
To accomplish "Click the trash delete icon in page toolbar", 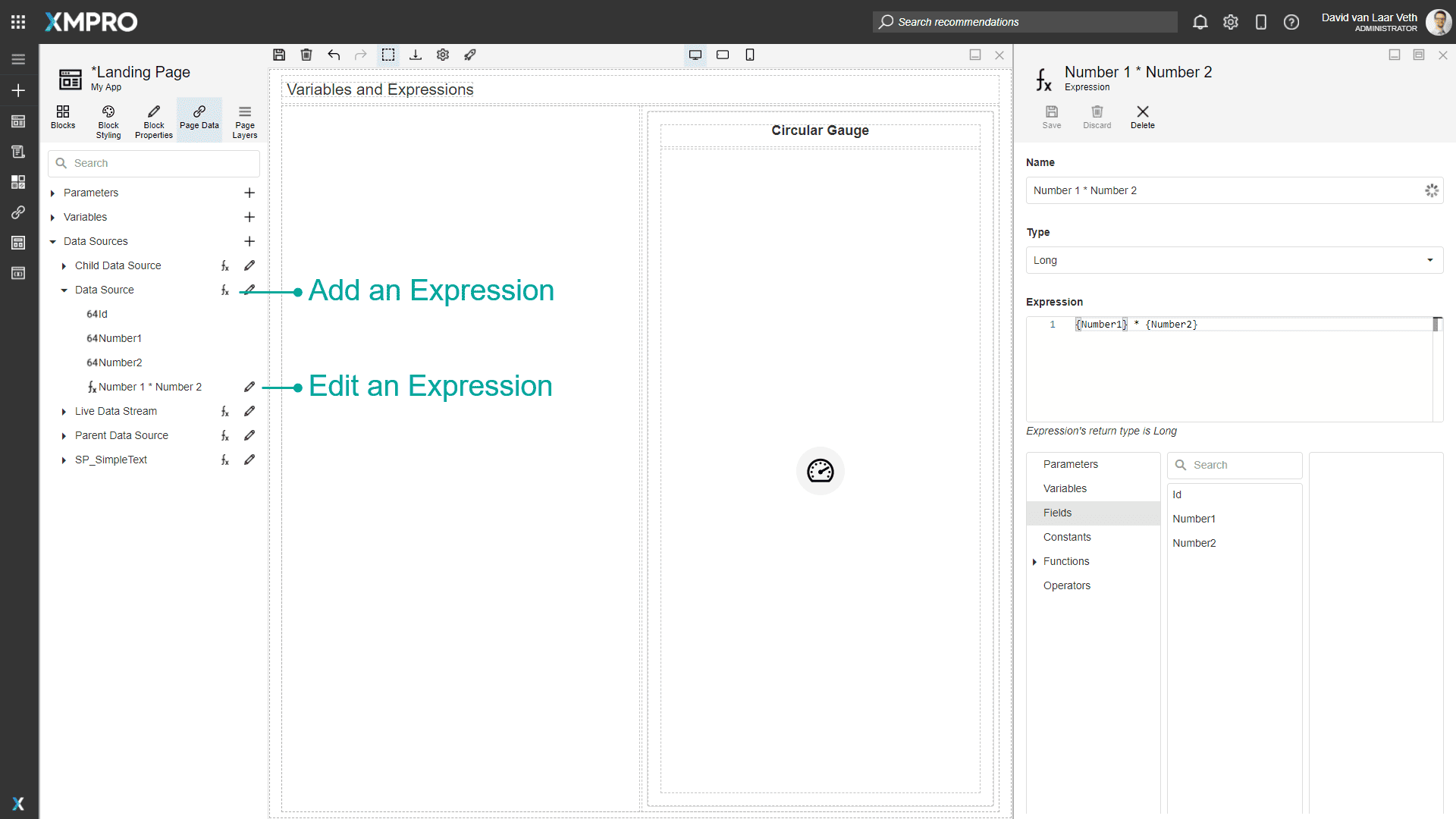I will (x=306, y=55).
